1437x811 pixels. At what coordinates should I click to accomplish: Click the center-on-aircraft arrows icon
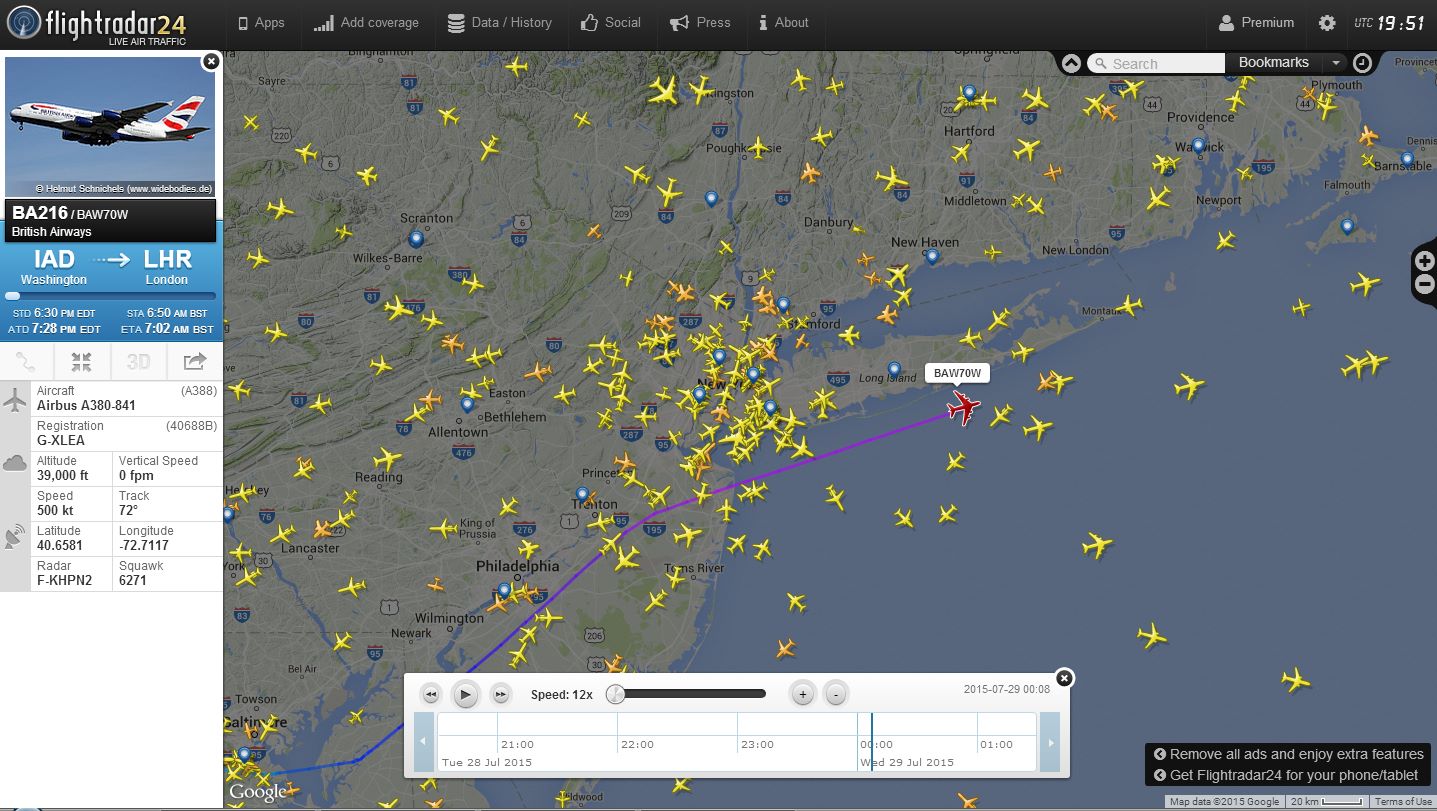pos(82,361)
